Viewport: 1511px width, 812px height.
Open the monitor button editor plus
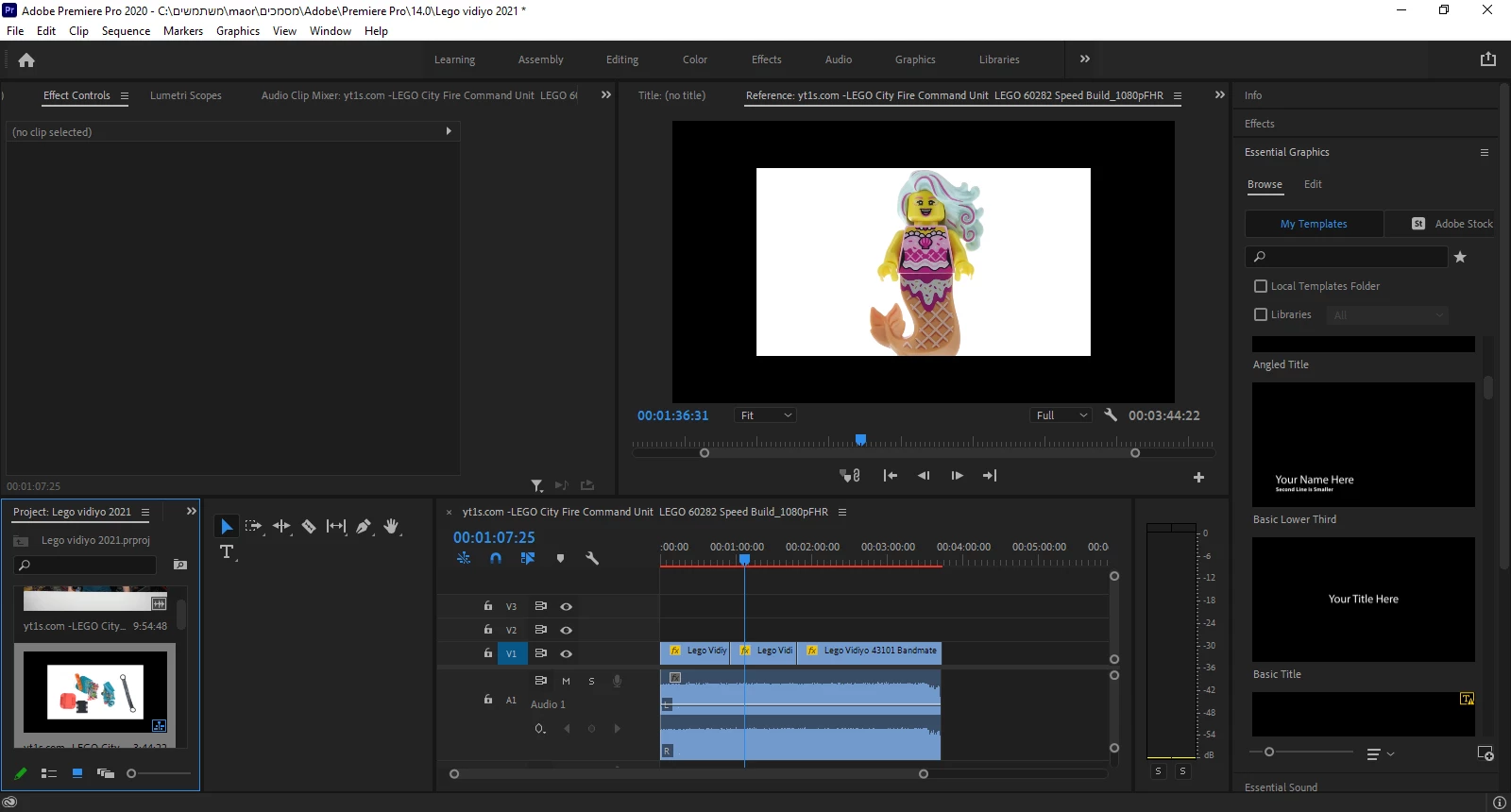[x=1198, y=478]
